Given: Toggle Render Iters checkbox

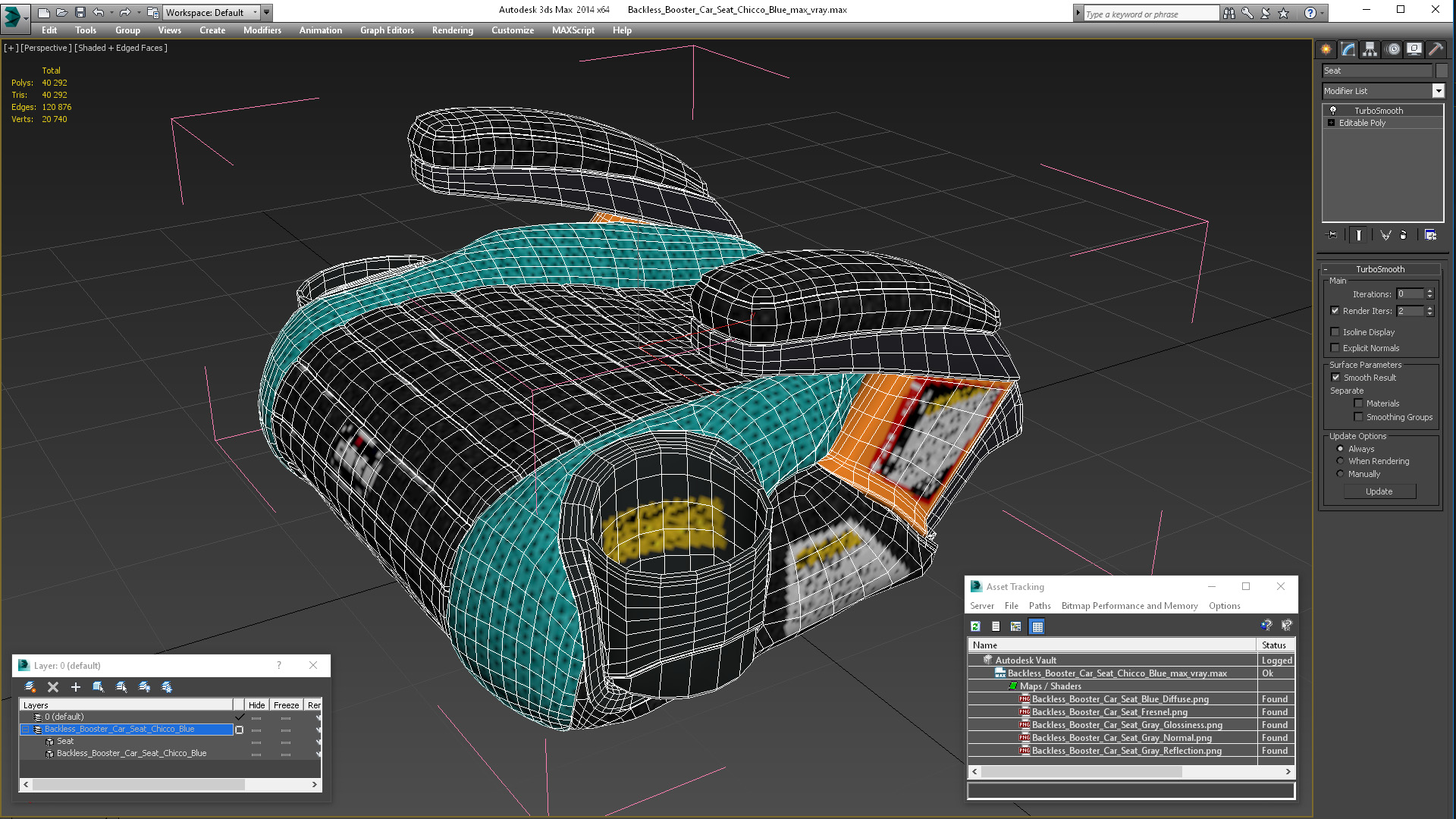Looking at the screenshot, I should 1335,311.
